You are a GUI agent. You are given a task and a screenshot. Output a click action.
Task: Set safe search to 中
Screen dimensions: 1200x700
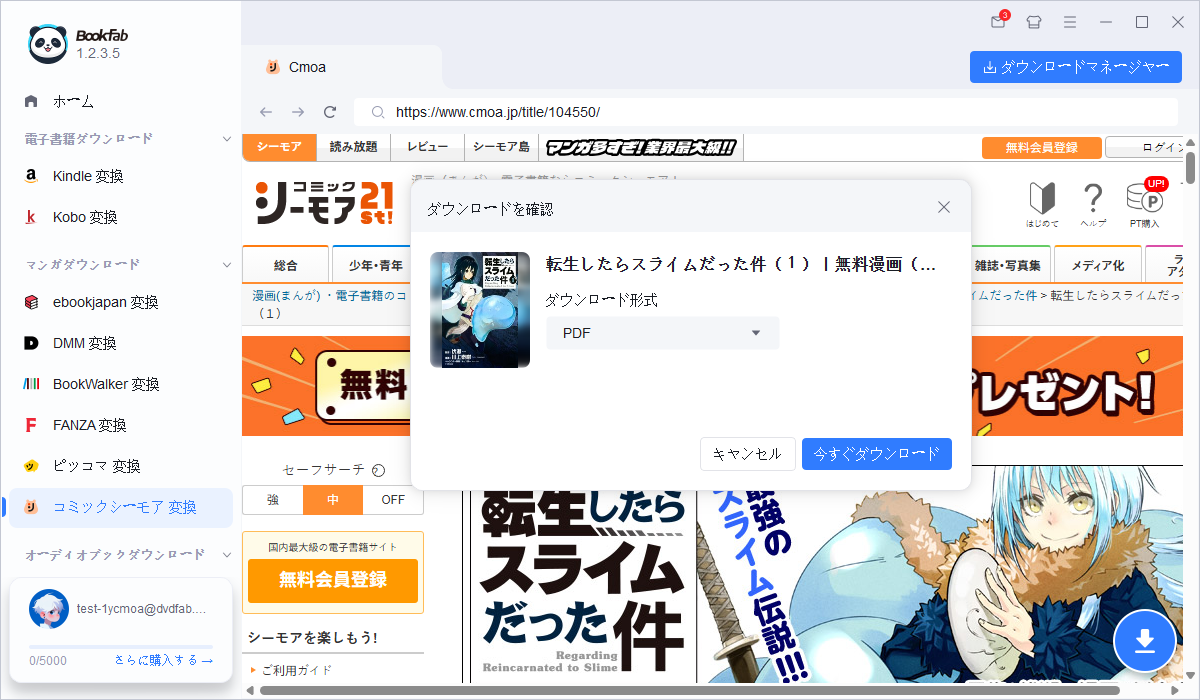[333, 499]
